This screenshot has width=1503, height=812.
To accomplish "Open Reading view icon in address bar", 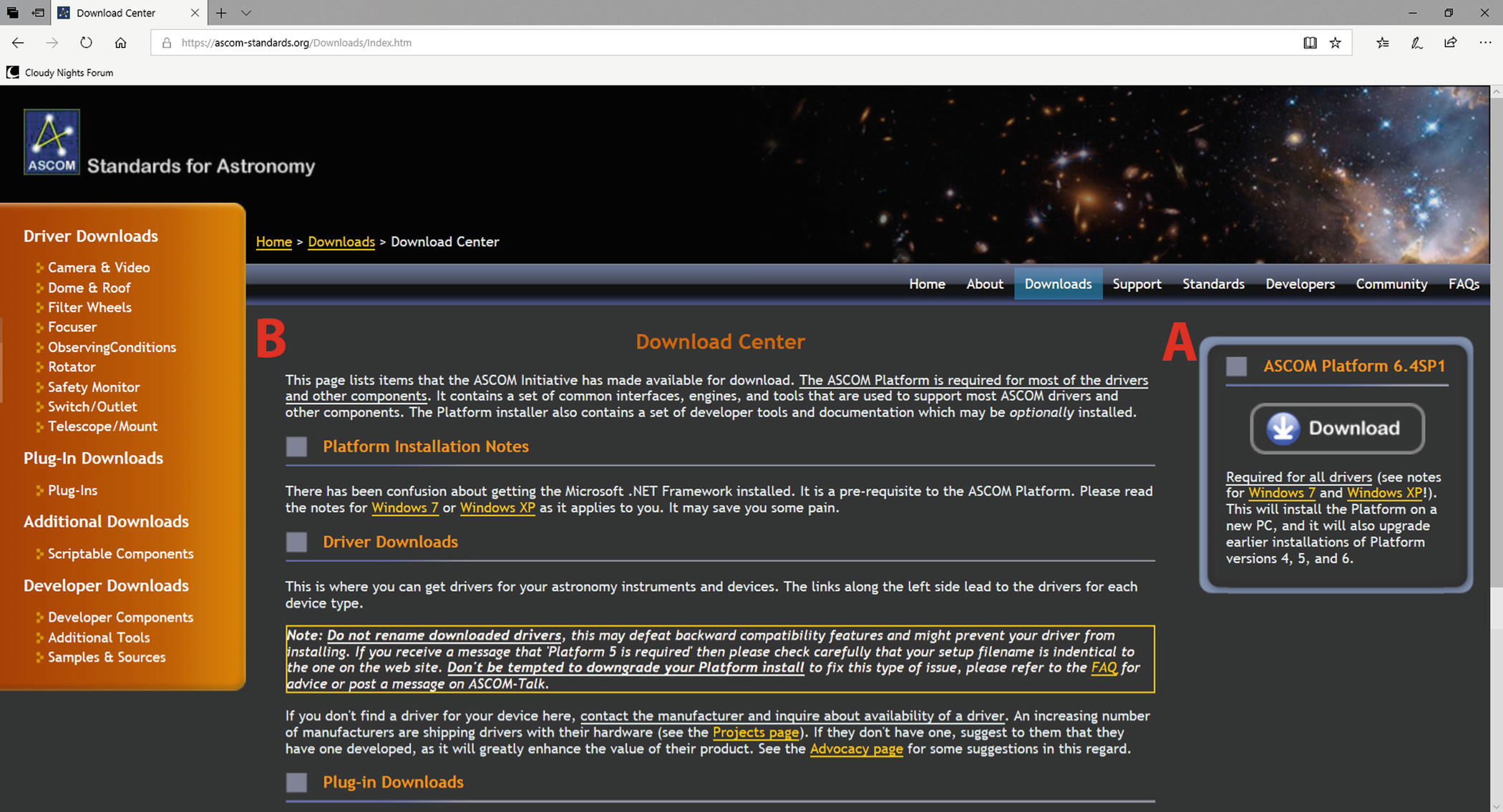I will click(1310, 43).
